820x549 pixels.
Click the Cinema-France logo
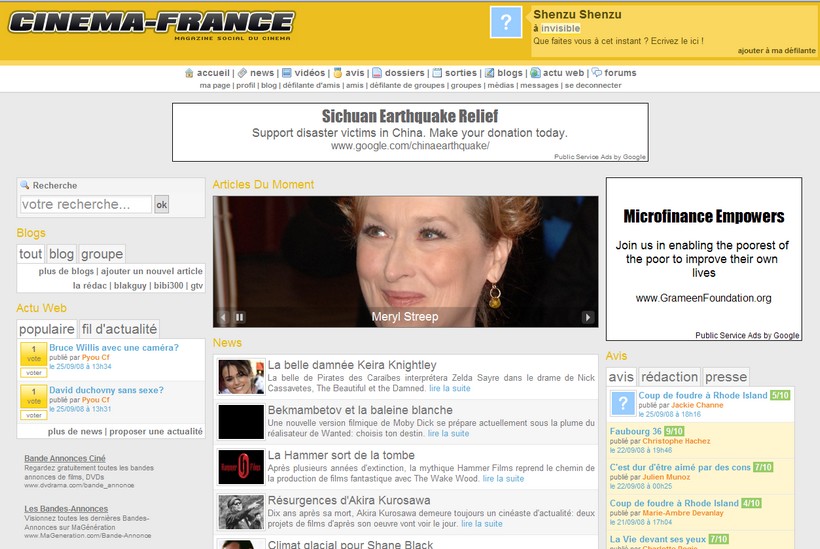pos(152,26)
